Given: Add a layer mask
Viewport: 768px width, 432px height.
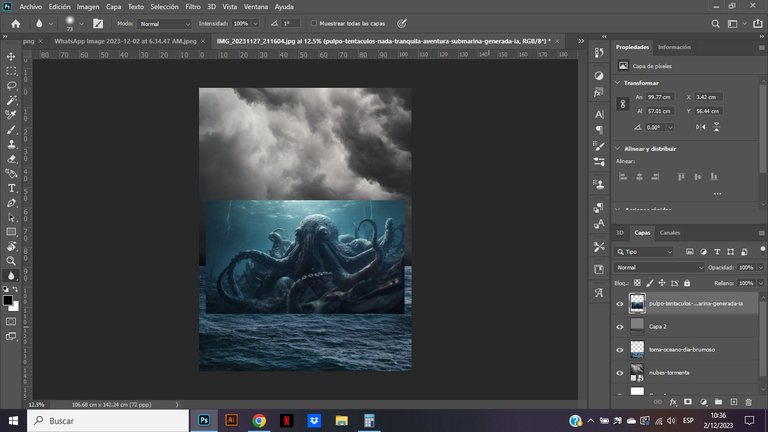Looking at the screenshot, I should coord(688,402).
